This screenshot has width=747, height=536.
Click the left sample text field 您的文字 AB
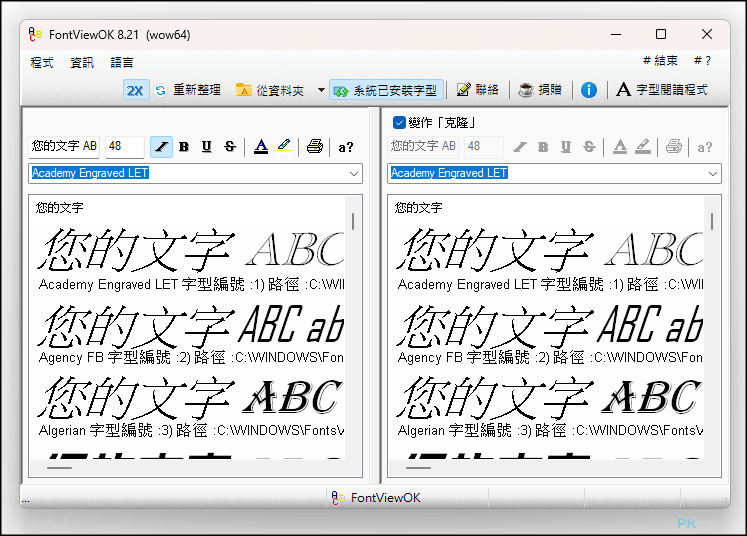click(x=64, y=146)
